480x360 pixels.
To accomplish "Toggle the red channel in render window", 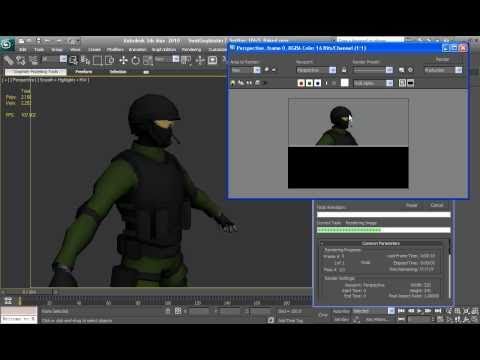I will 301,83.
